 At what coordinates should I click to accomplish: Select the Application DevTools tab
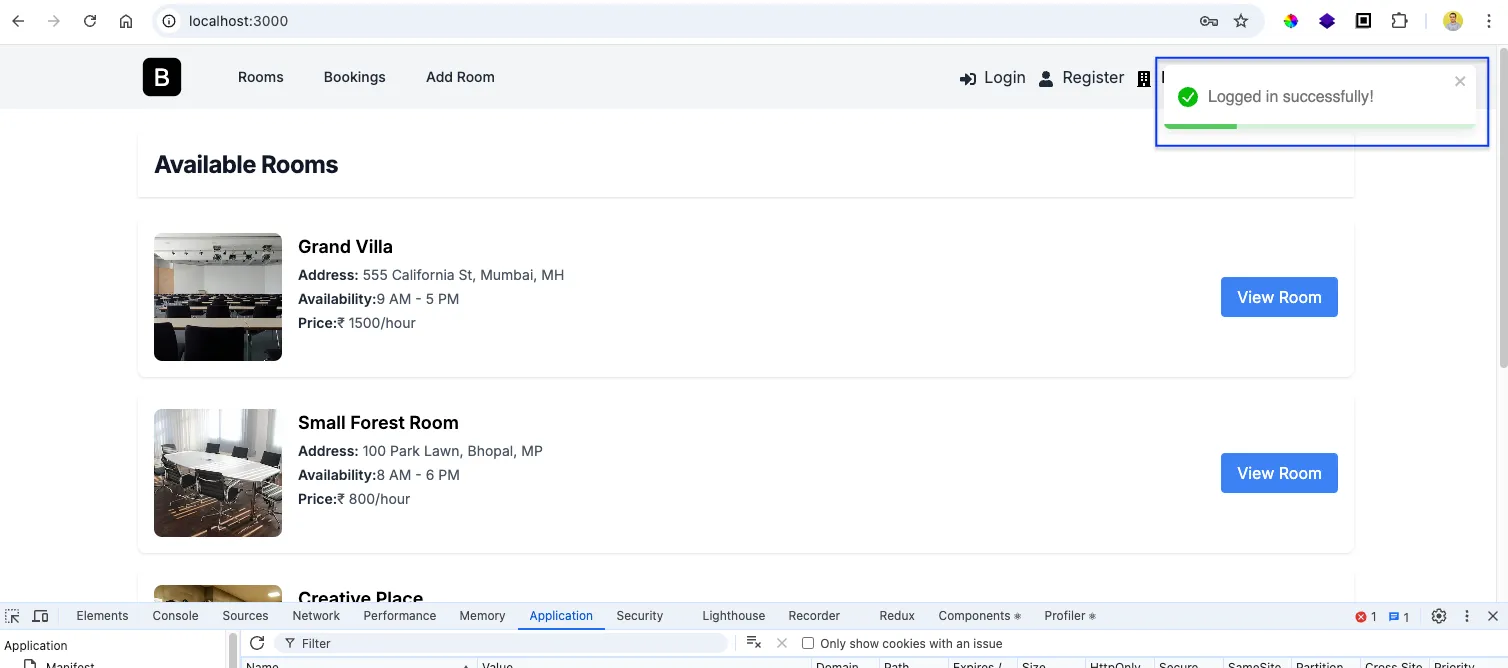(x=561, y=616)
